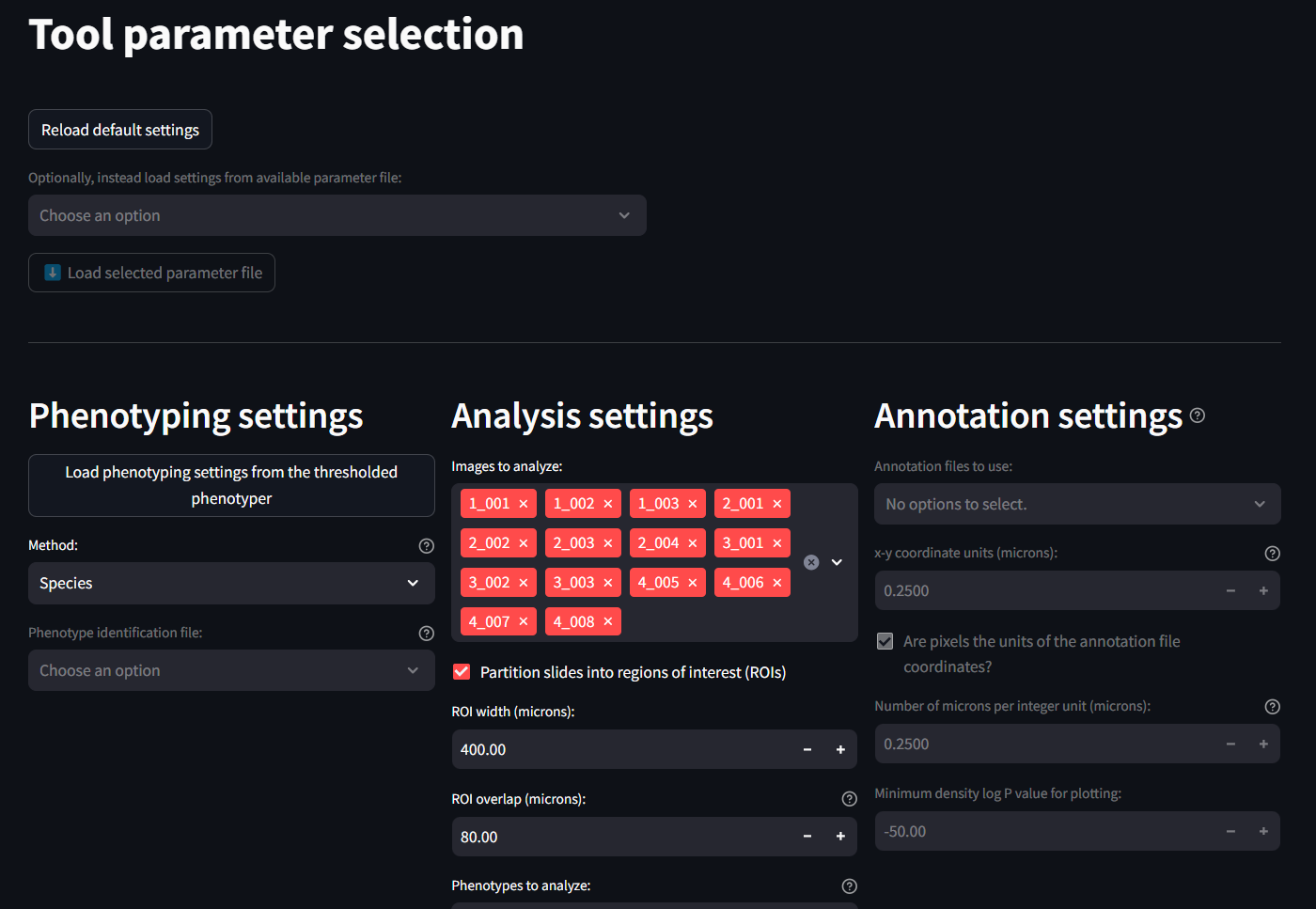Load phenotyping settings from thresholded phenotyper

tap(231, 485)
